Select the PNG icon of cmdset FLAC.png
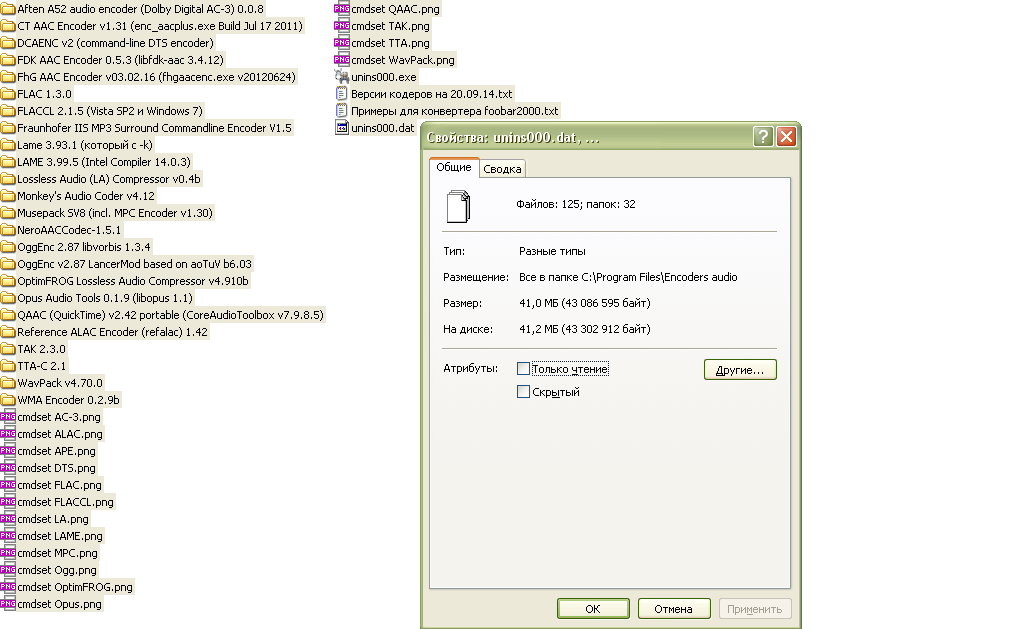Viewport: 1020px width, 629px height. (x=8, y=485)
